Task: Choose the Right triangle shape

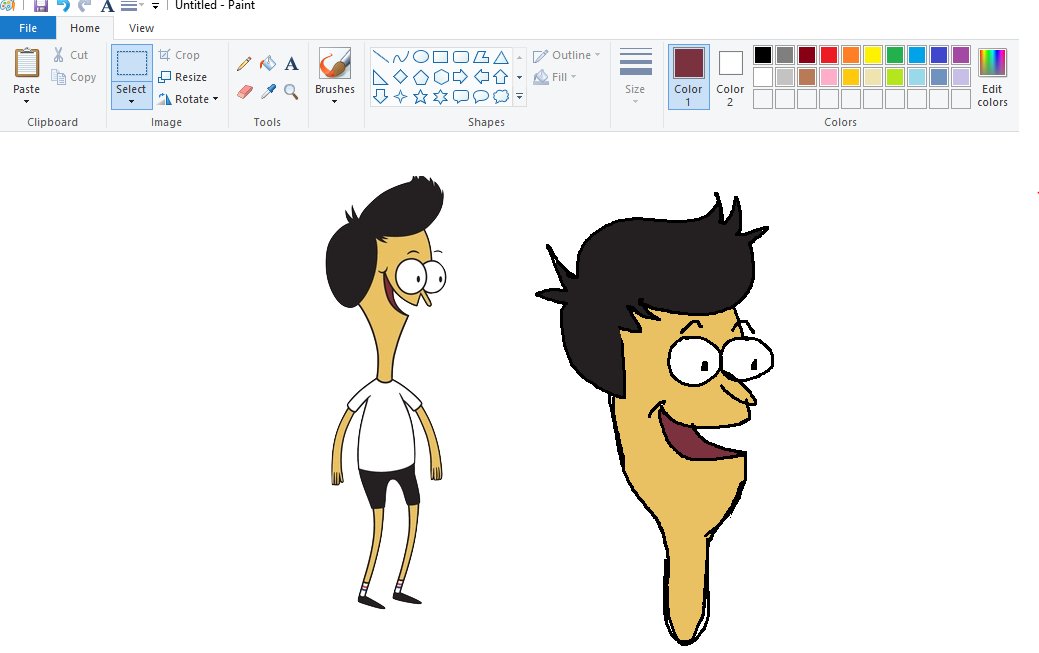Action: tap(380, 77)
